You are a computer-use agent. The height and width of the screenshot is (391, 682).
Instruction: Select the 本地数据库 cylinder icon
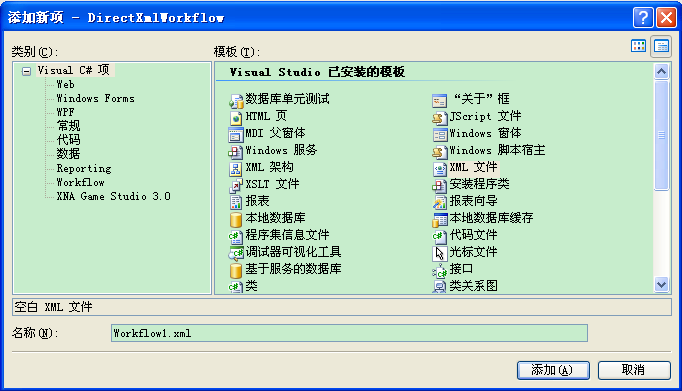point(236,219)
